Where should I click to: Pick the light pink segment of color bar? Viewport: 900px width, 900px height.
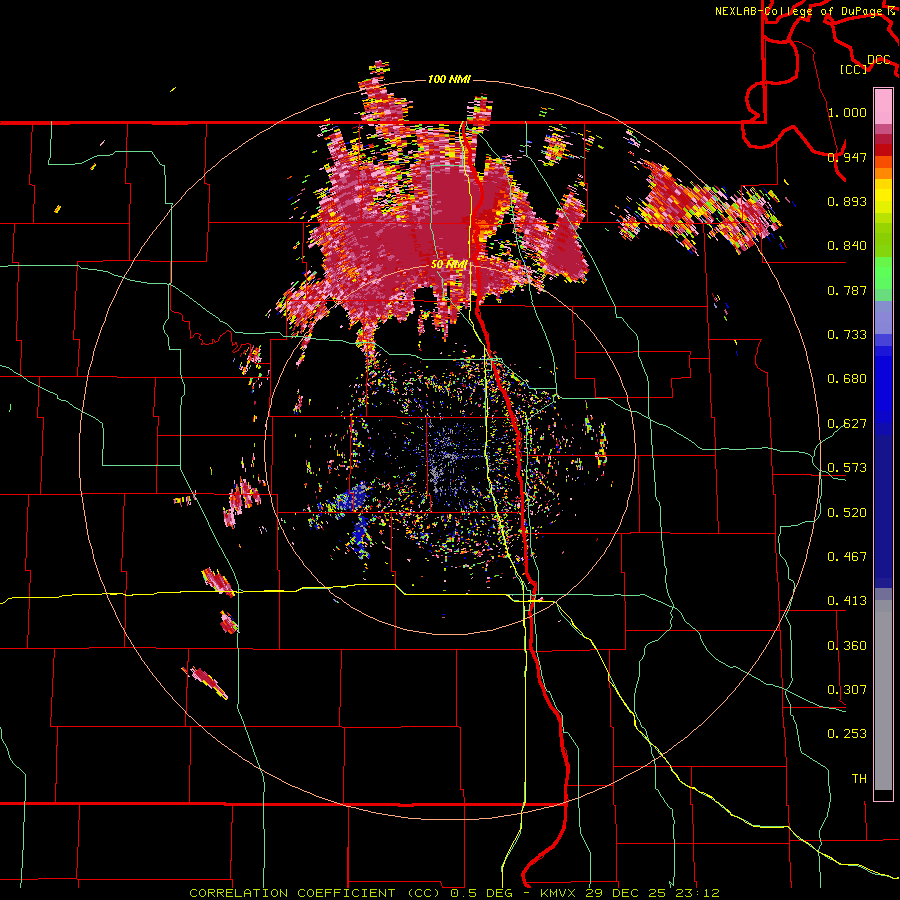(x=883, y=107)
